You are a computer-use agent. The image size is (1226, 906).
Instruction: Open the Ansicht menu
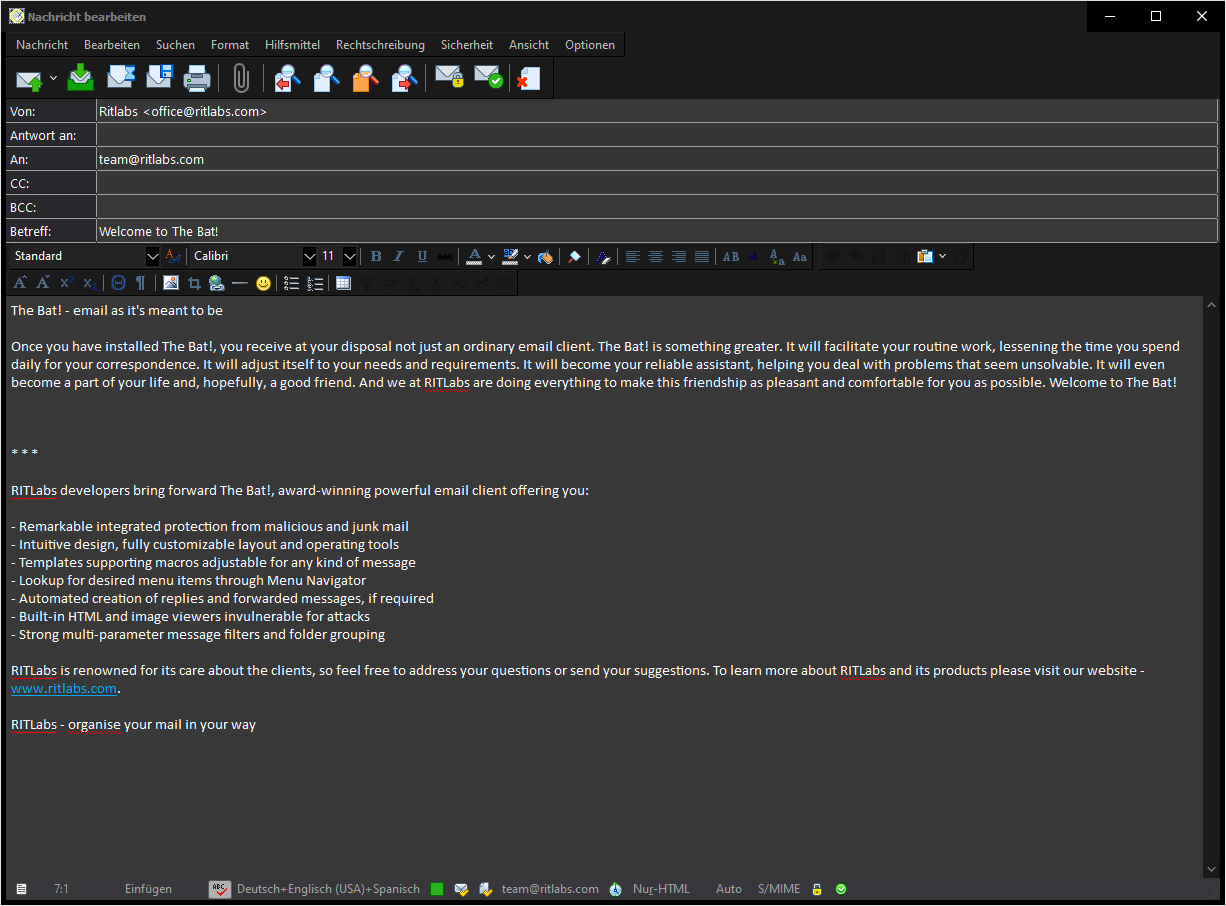pos(529,45)
